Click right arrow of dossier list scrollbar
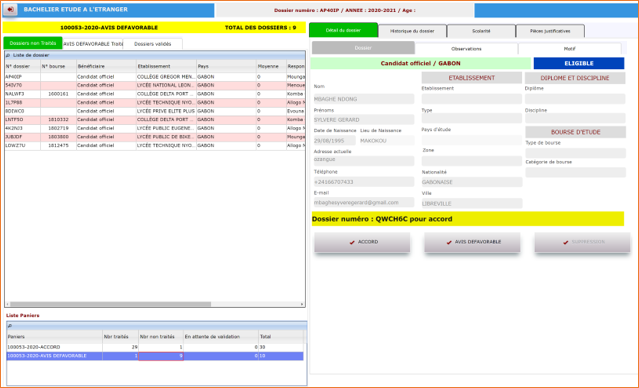Viewport: 639px width, 388px height. click(x=302, y=304)
